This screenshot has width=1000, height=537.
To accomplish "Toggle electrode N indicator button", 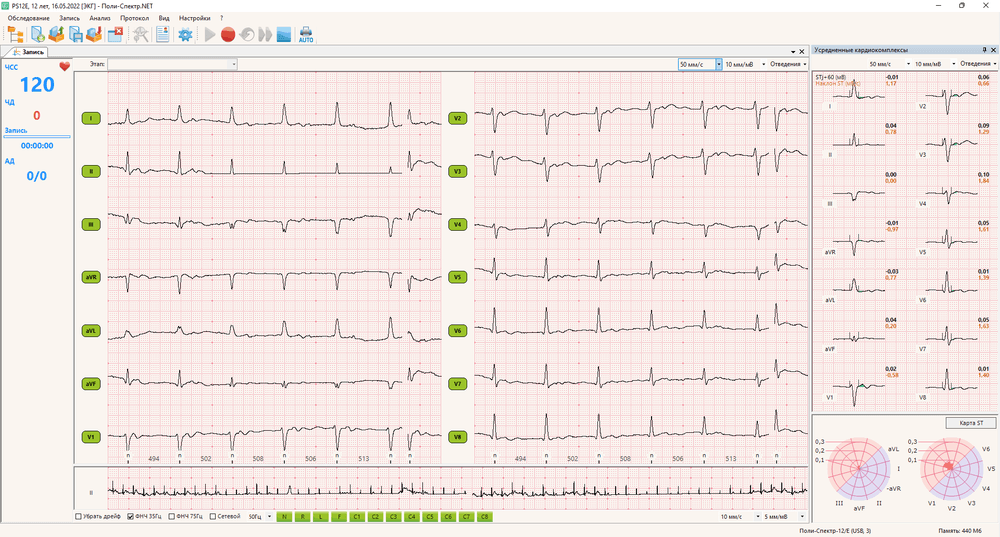I will coord(284,517).
